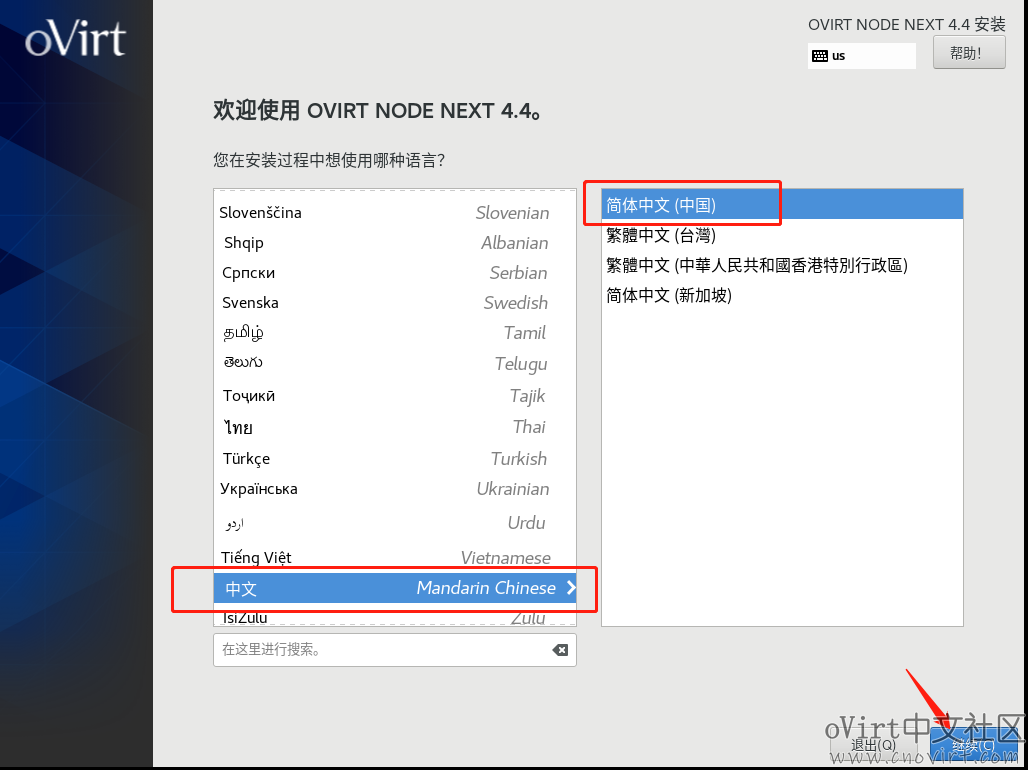The height and width of the screenshot is (770, 1028).
Task: Select Svenska Swedish language
Action: coord(395,303)
